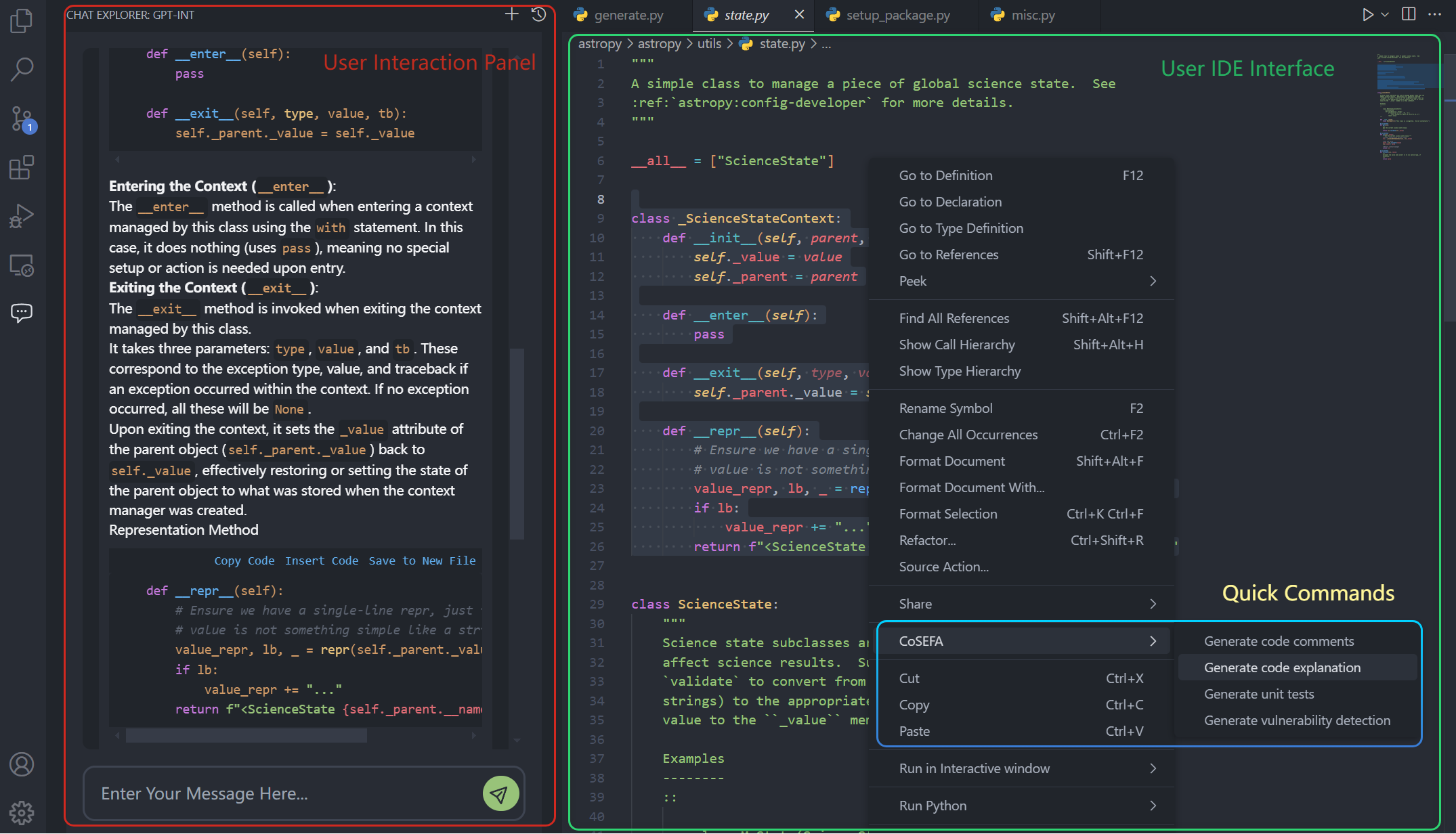Open Source Control view
Viewport: 1456px width, 834px height.
click(22, 118)
